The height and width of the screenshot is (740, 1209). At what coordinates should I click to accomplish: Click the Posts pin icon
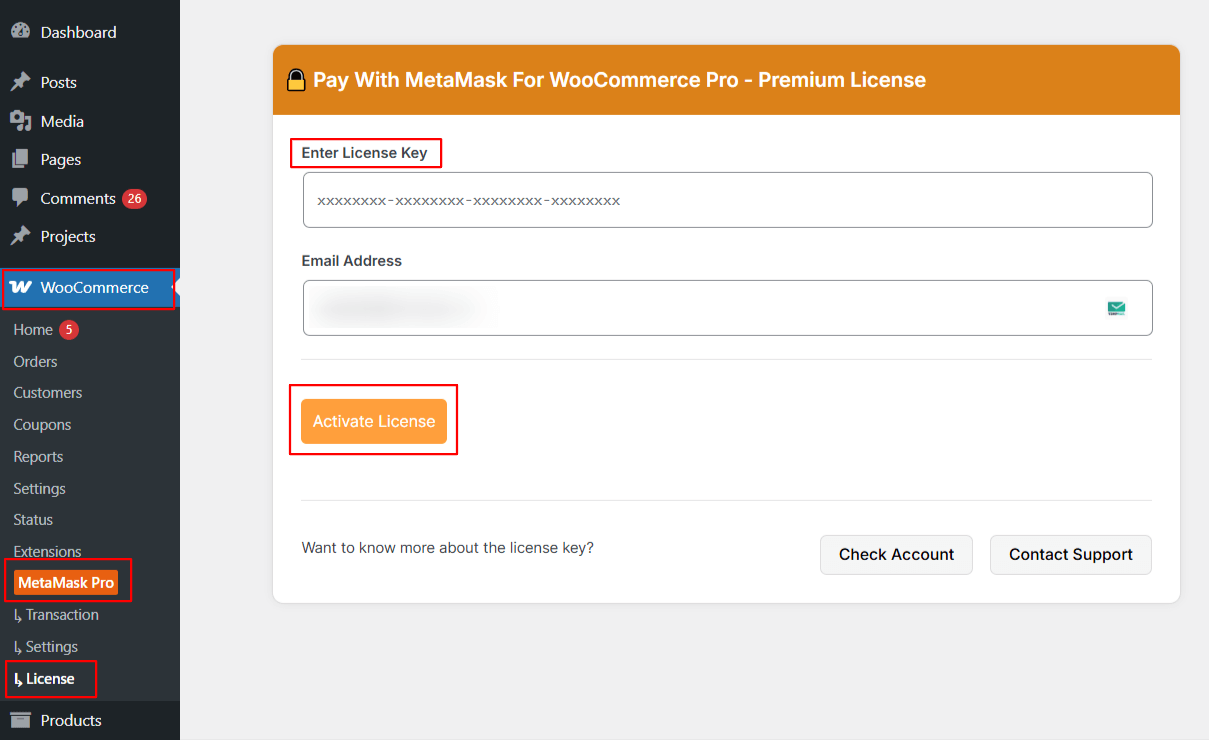coord(20,82)
